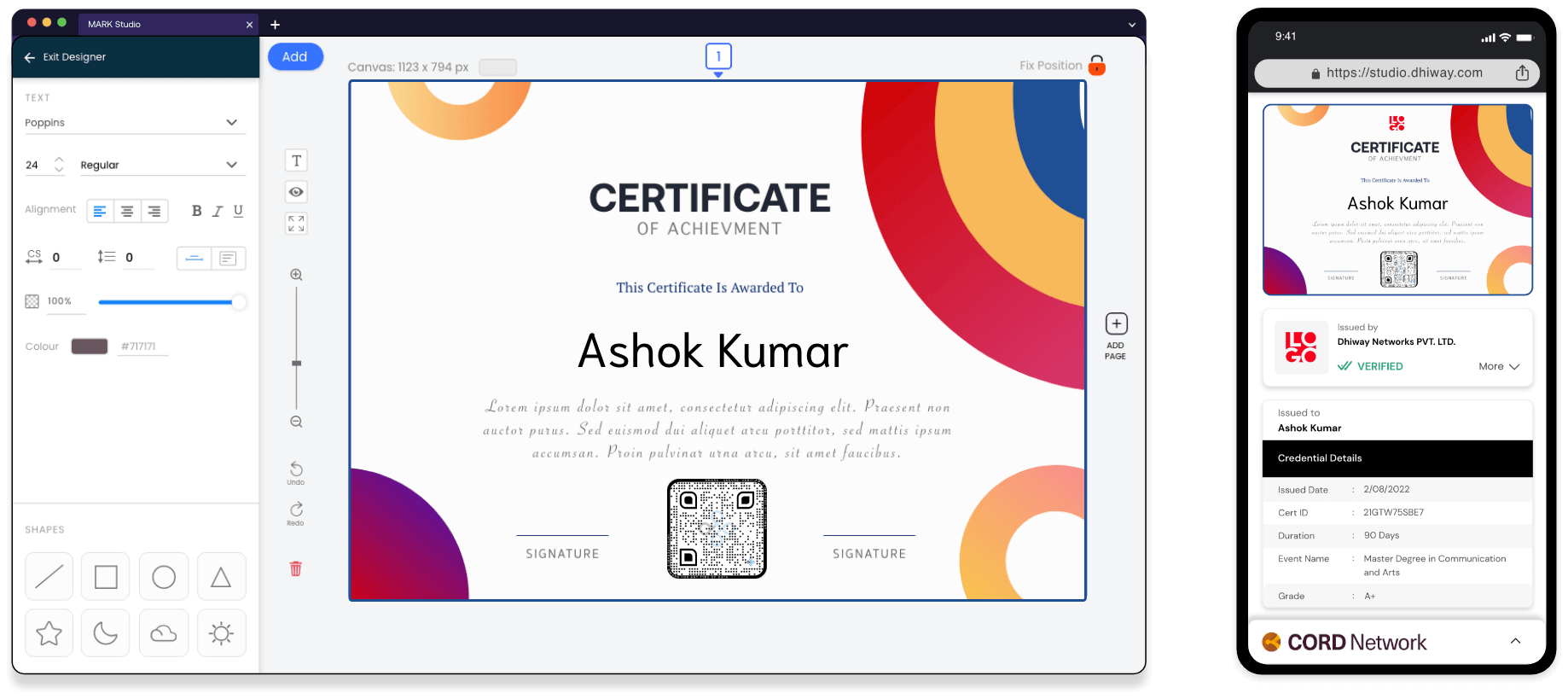The width and height of the screenshot is (1568, 699).
Task: Click the Undo icon
Action: [x=296, y=469]
